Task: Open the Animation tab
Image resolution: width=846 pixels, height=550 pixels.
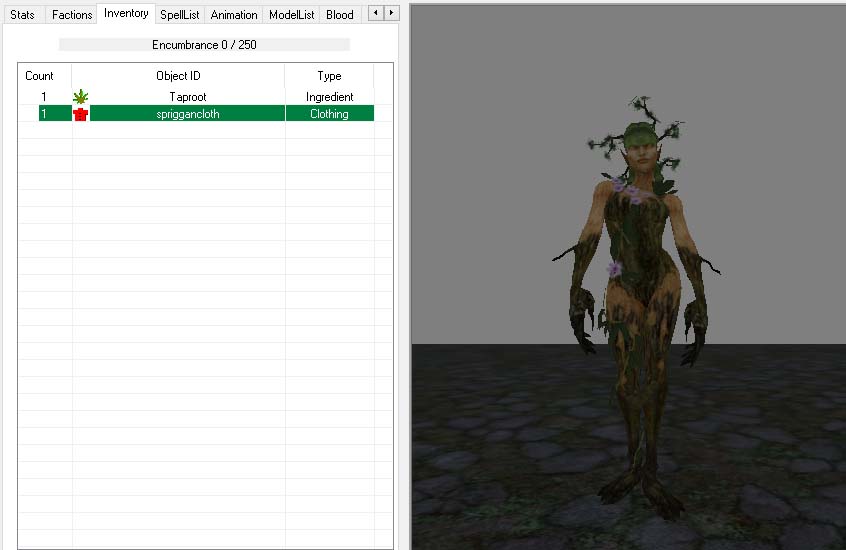Action: (x=234, y=15)
